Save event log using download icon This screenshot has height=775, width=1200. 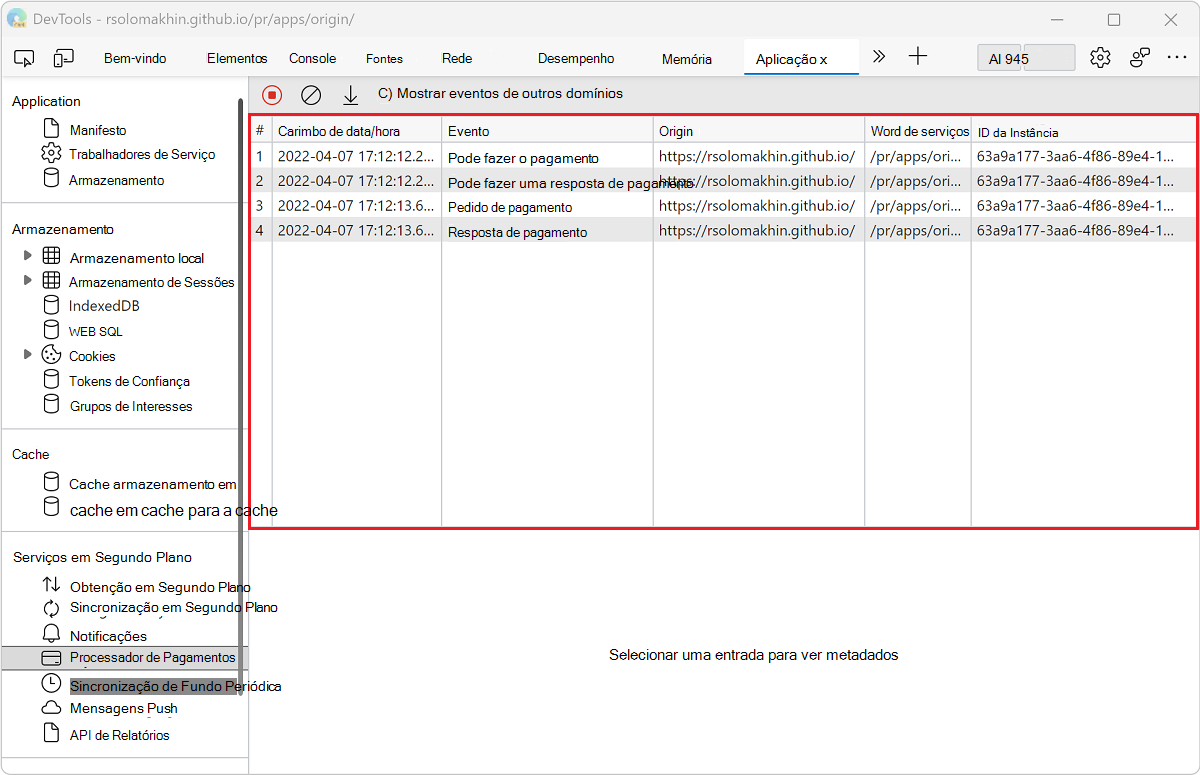[x=350, y=95]
